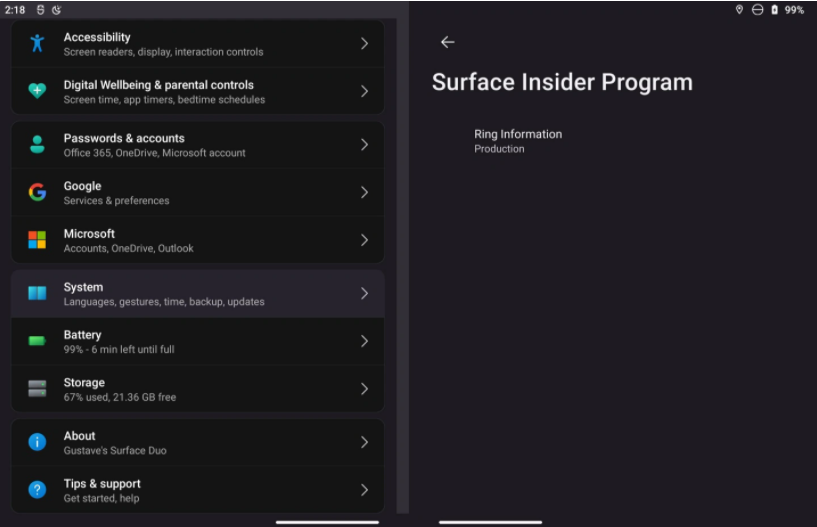Image resolution: width=817 pixels, height=527 pixels.
Task: Open Digital Wellbeing via its chevron
Action: click(x=364, y=91)
